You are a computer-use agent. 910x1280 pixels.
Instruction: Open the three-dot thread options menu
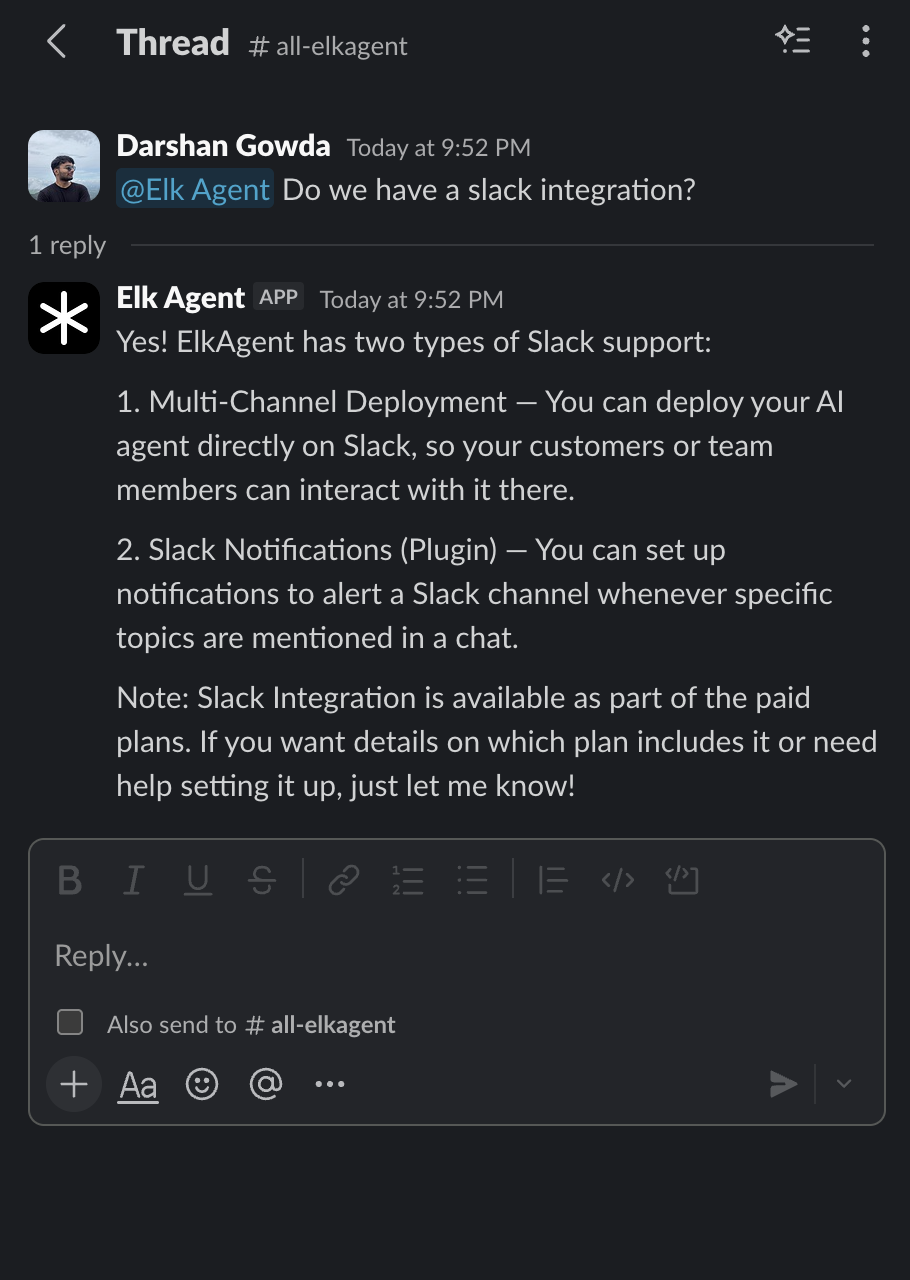(865, 41)
